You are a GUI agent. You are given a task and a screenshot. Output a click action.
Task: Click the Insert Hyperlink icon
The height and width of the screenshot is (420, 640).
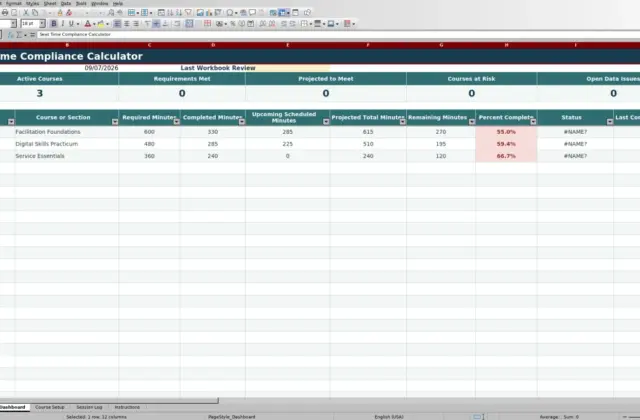tap(243, 13)
